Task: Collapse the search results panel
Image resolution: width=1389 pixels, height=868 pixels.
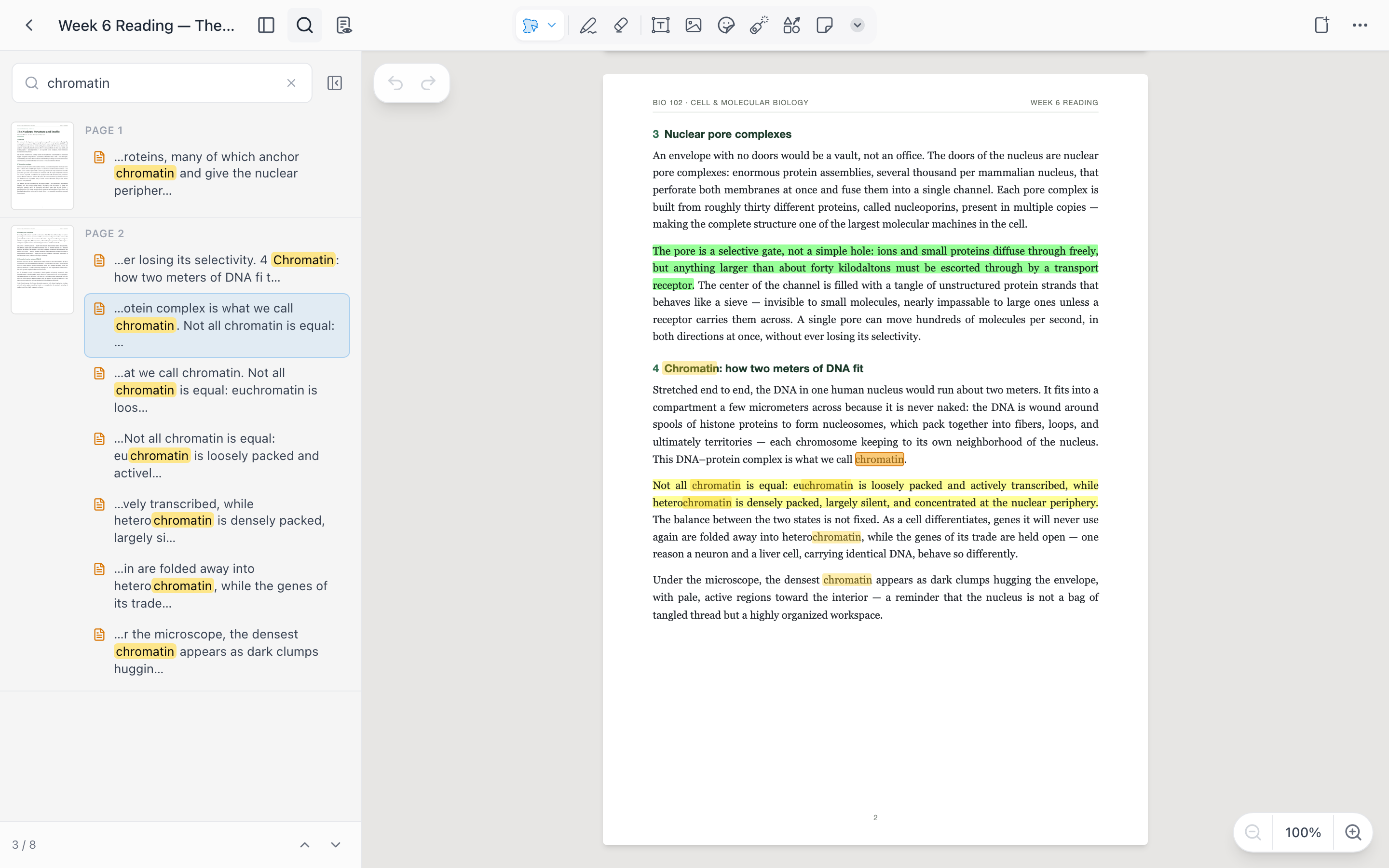Action: point(335,83)
